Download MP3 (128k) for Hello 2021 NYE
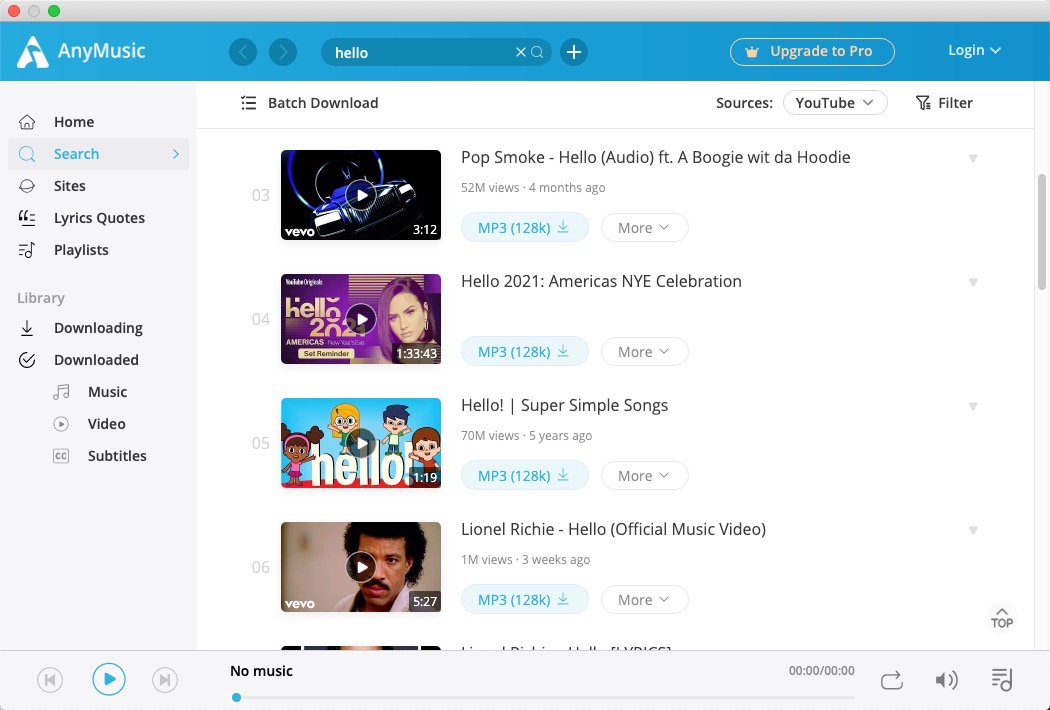 tap(524, 352)
